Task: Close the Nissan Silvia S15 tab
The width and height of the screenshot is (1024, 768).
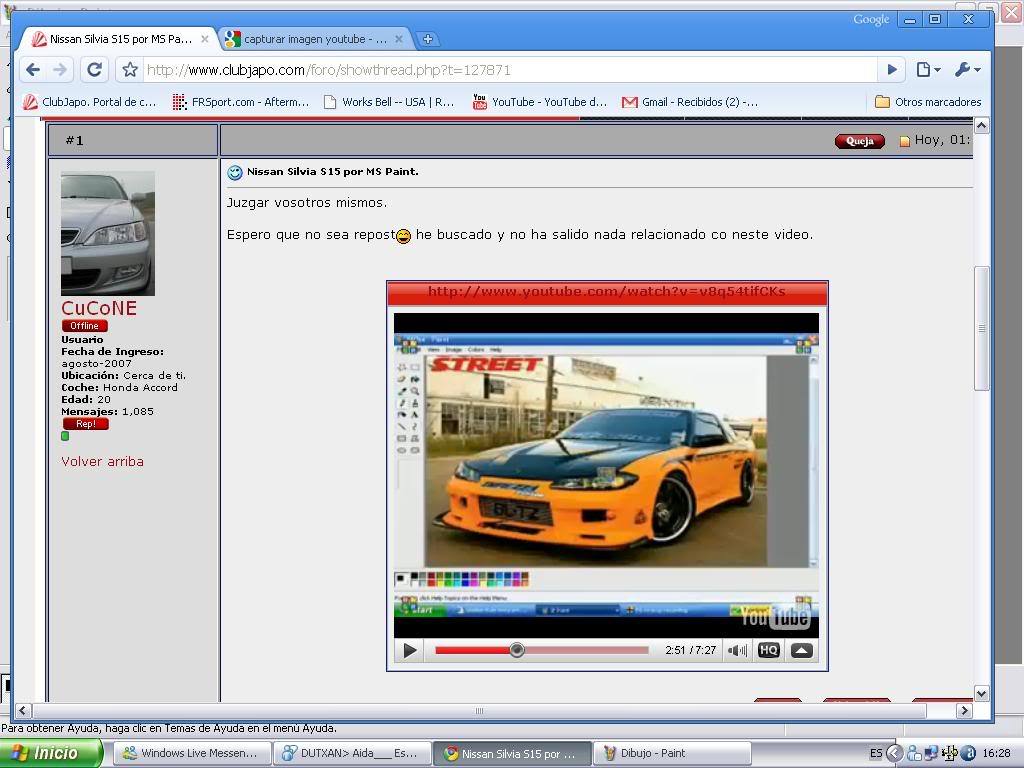Action: 204,39
